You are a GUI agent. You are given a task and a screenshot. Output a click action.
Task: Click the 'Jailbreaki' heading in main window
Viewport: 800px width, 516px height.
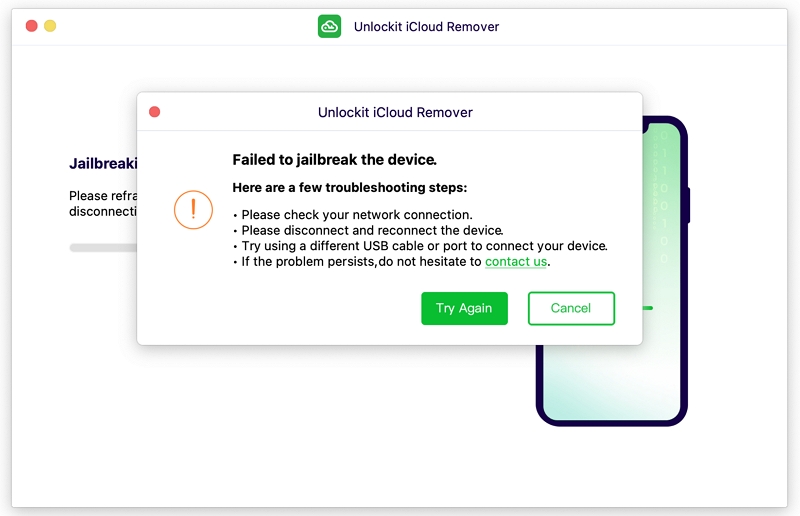pos(103,163)
